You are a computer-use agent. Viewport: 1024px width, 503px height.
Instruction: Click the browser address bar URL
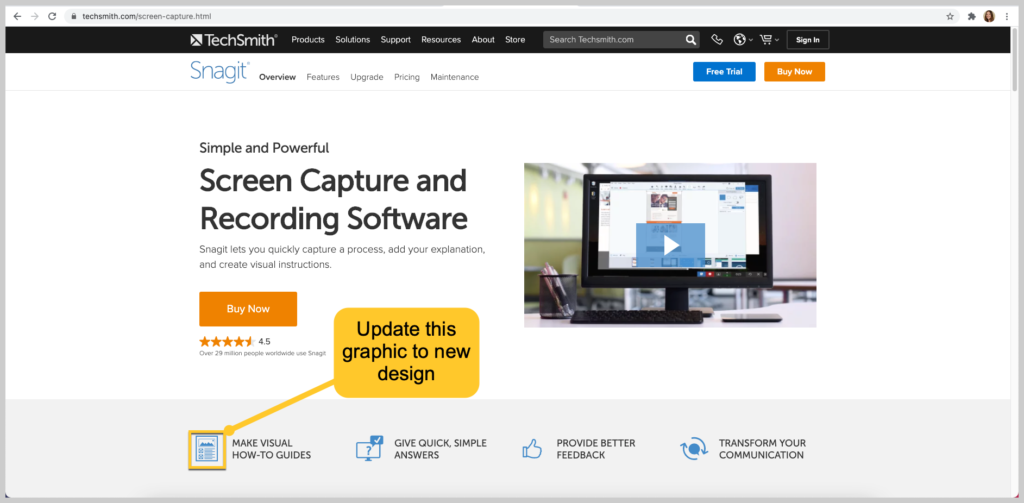(146, 16)
